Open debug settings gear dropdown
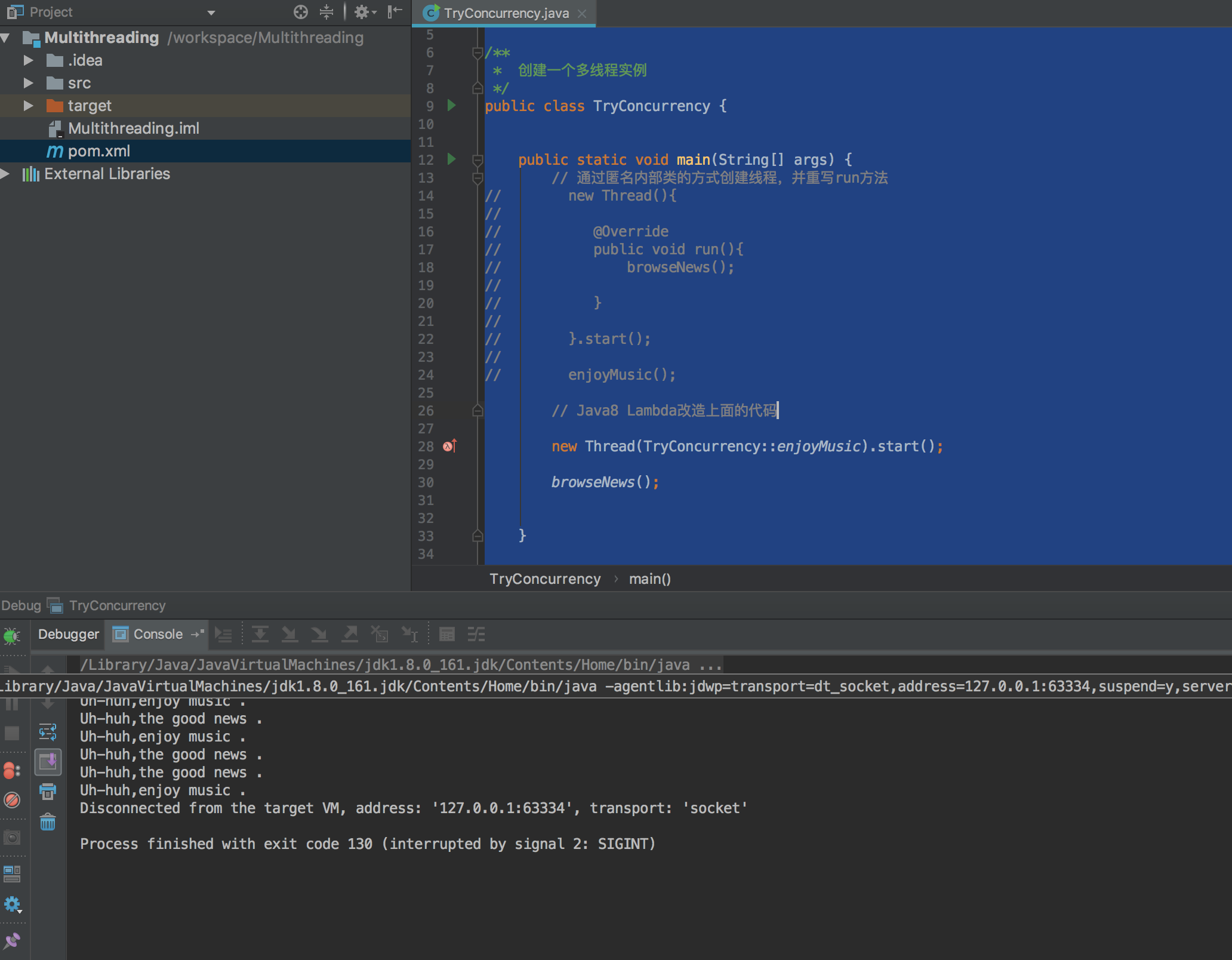The width and height of the screenshot is (1232, 960). coord(12,905)
